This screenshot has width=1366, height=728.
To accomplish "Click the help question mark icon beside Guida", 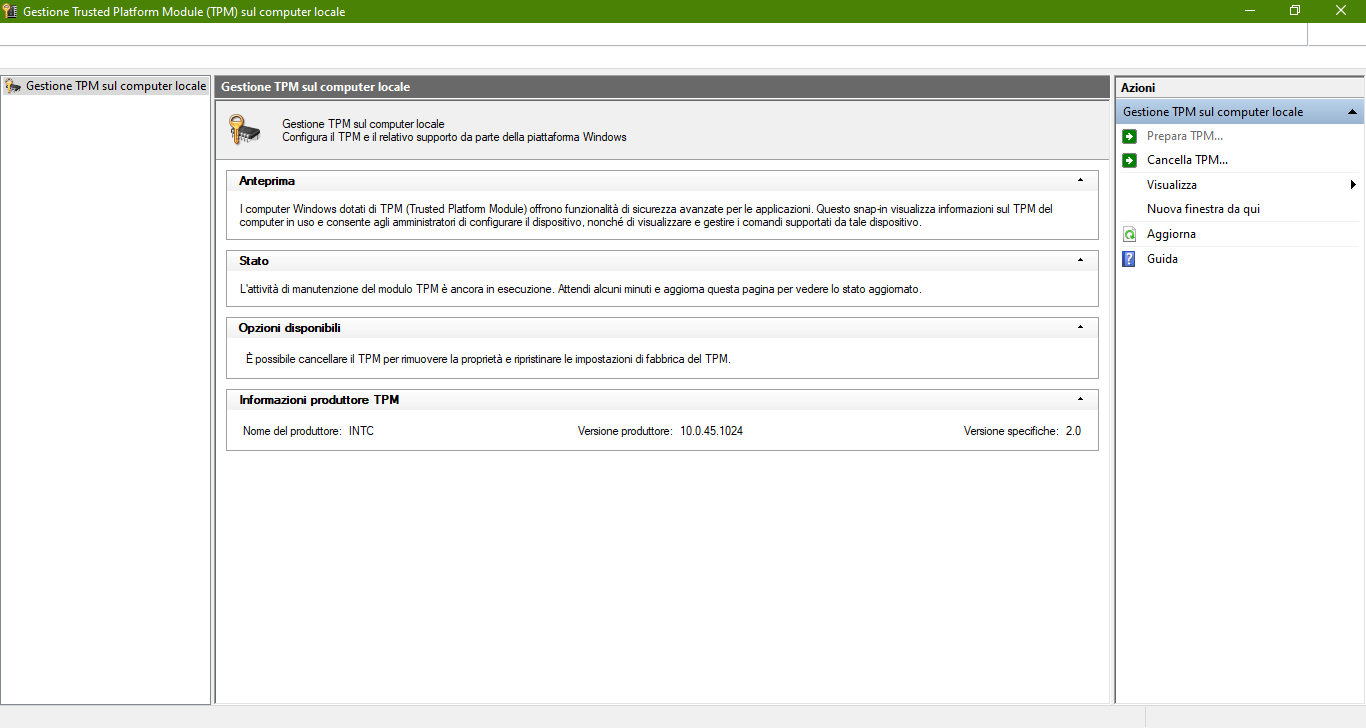I will [x=1129, y=259].
